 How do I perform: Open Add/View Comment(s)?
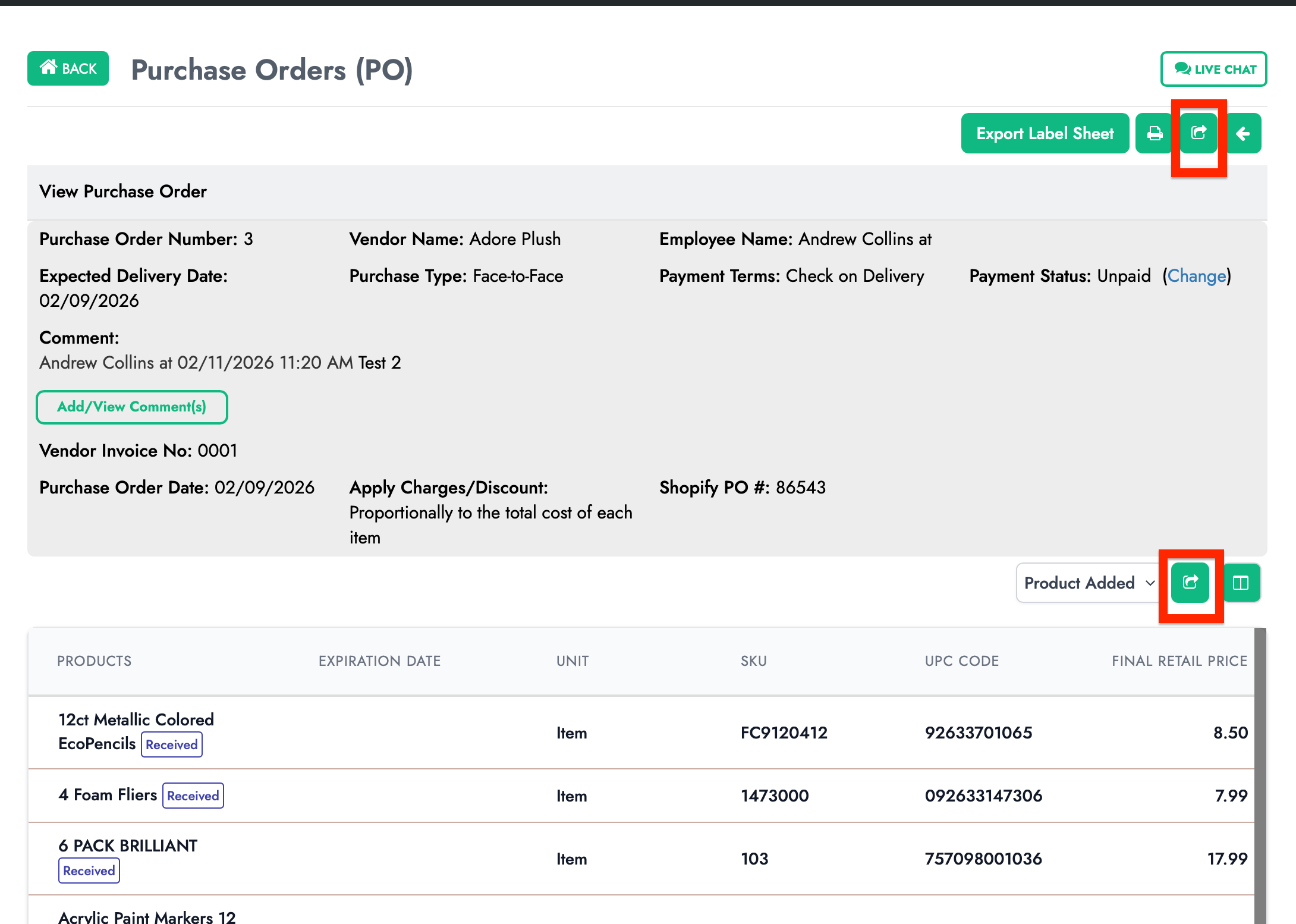pyautogui.click(x=131, y=407)
